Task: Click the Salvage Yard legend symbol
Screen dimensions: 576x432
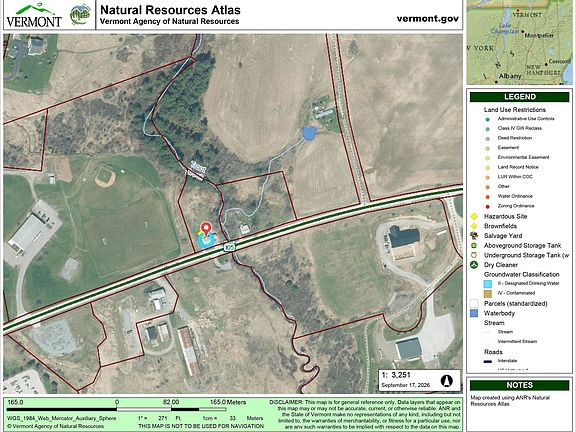Action: coord(474,235)
